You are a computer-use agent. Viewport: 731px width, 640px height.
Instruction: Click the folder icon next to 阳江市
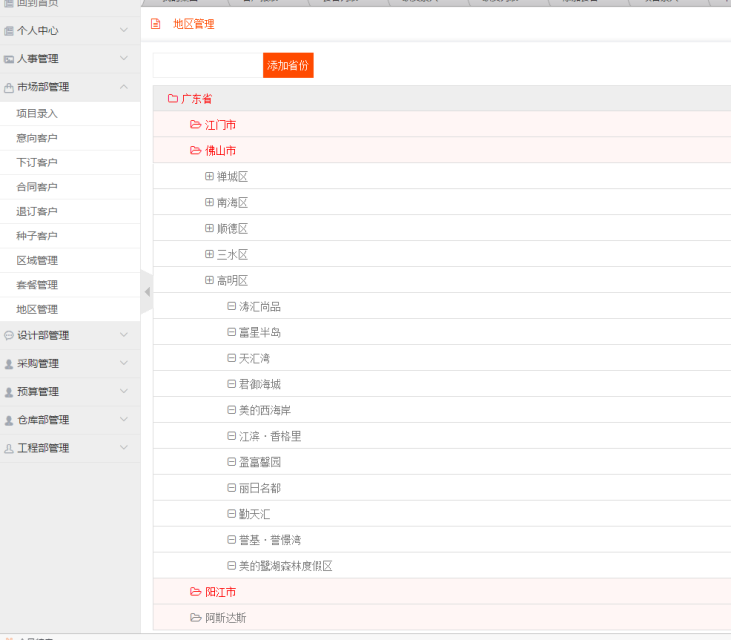click(196, 592)
